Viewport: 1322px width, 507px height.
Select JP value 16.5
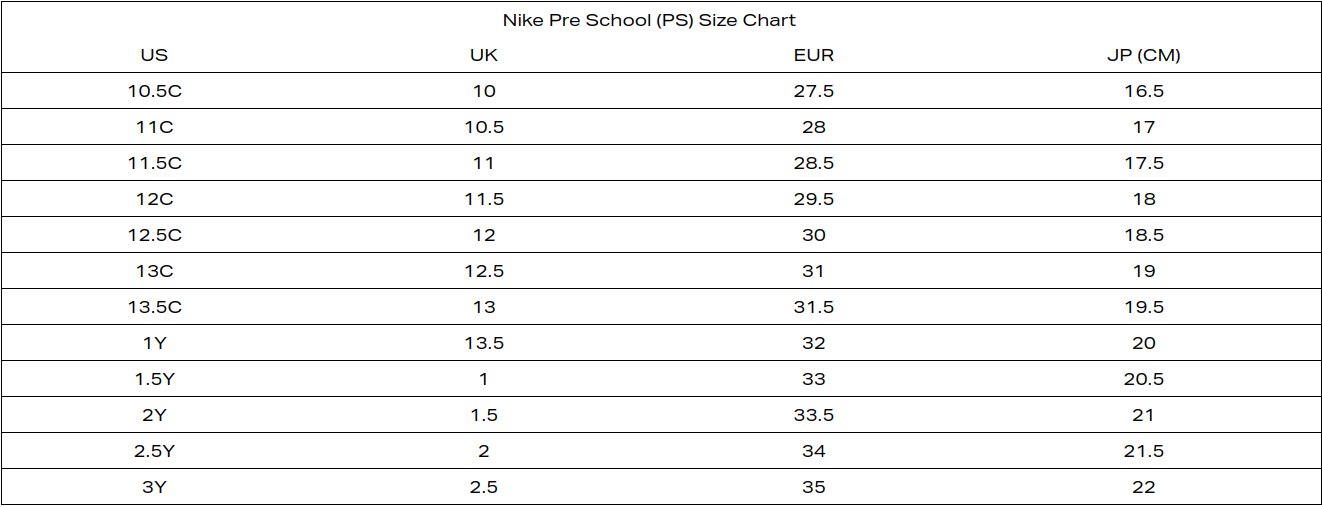[x=1144, y=91]
